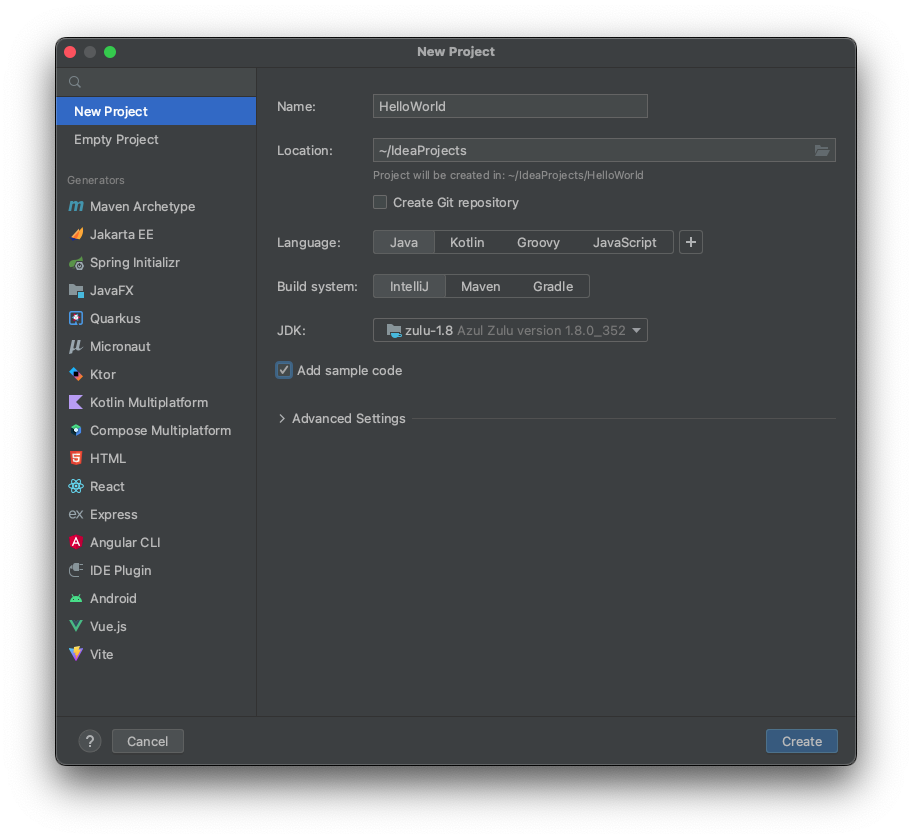Choose the Angular CLI generator label
912x839 pixels.
(125, 542)
